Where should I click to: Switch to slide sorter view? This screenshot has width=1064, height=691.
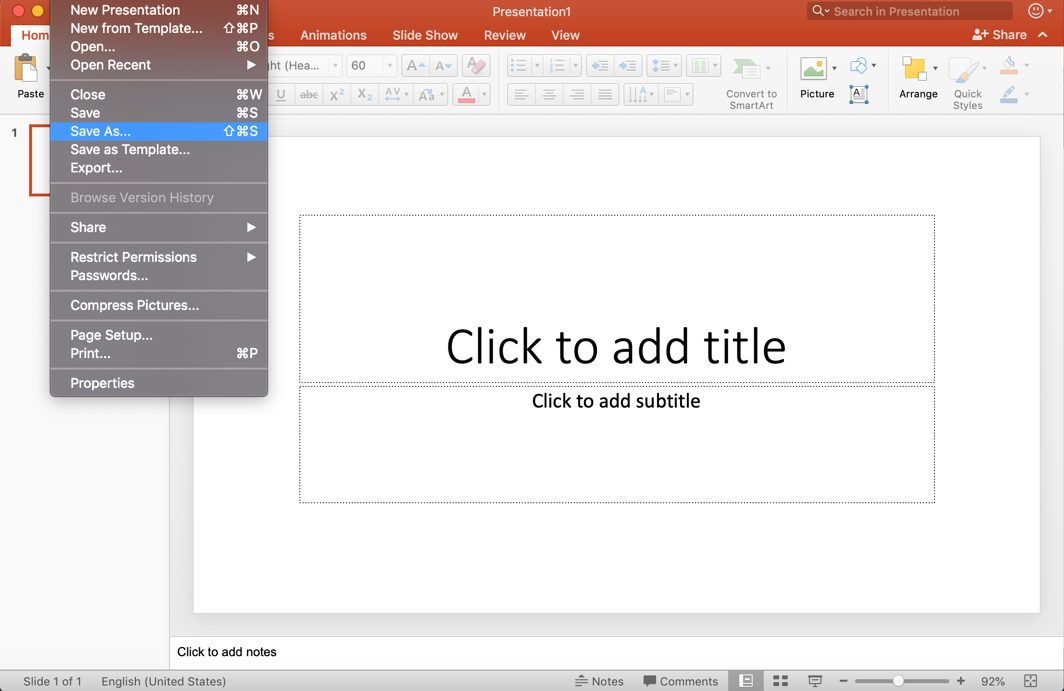[780, 680]
